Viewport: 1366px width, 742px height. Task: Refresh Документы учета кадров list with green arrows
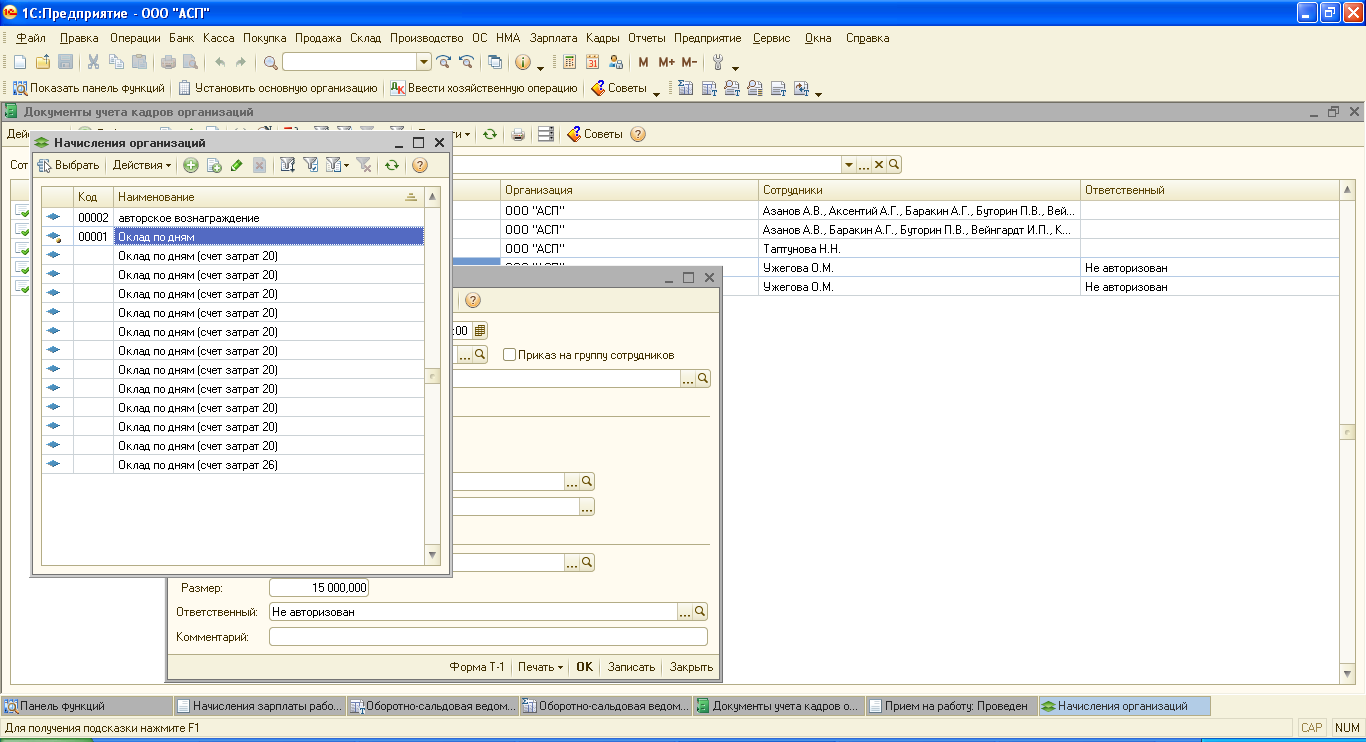[489, 134]
